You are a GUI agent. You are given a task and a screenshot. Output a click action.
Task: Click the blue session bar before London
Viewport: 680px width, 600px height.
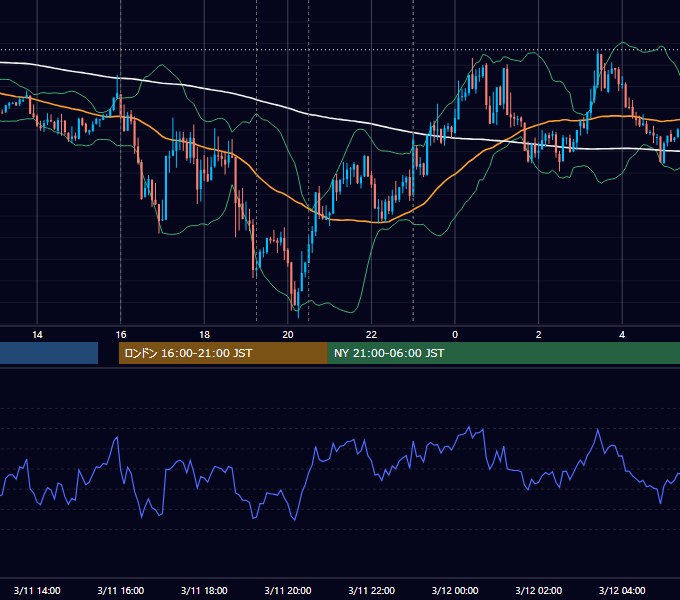point(49,353)
